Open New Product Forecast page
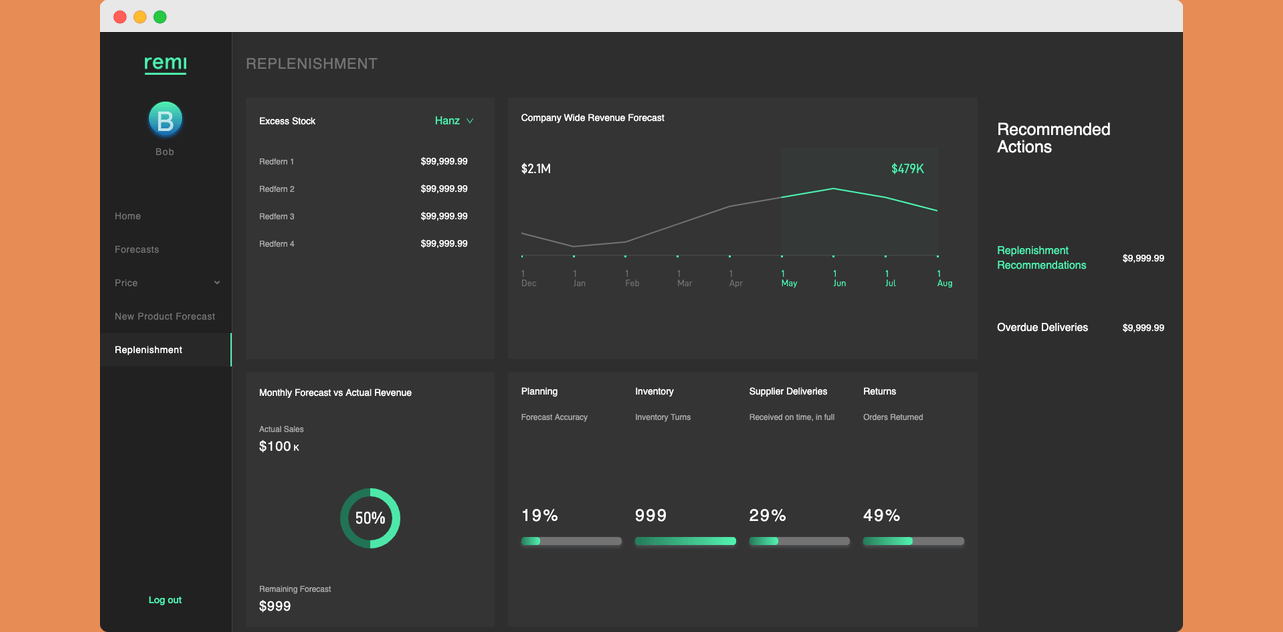Viewport: 1283px width, 632px height. point(165,317)
